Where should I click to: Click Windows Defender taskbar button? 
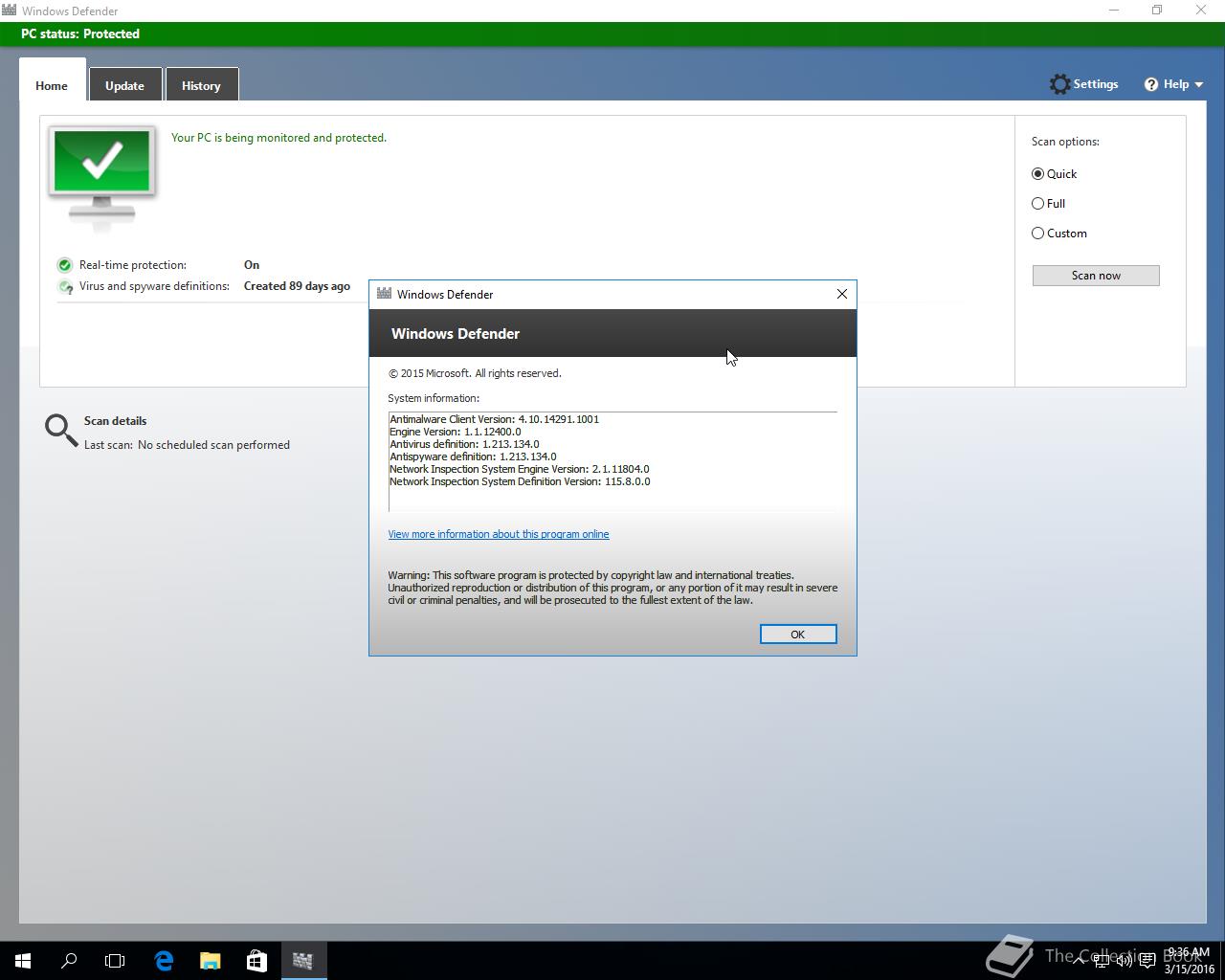(x=303, y=961)
